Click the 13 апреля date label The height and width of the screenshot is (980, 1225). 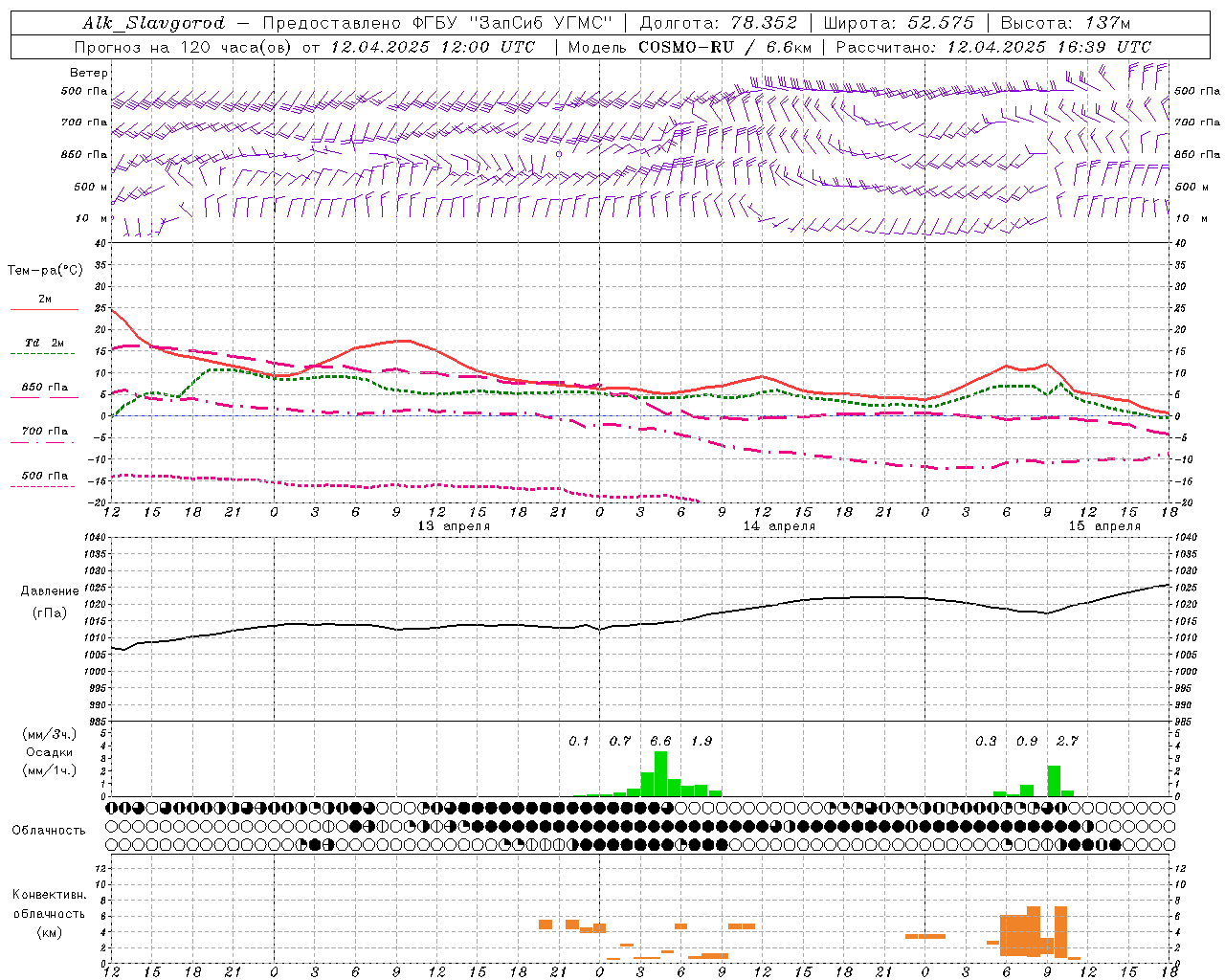click(454, 526)
